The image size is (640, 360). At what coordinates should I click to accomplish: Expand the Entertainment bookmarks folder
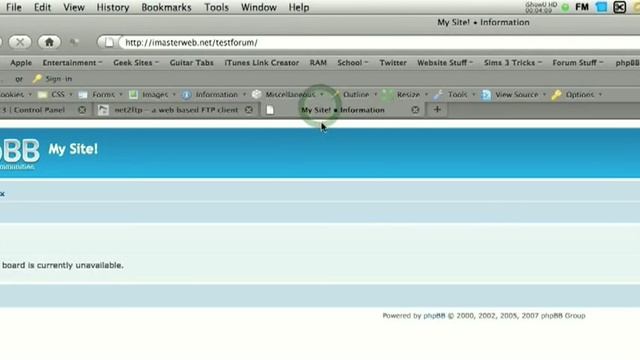pyautogui.click(x=72, y=63)
